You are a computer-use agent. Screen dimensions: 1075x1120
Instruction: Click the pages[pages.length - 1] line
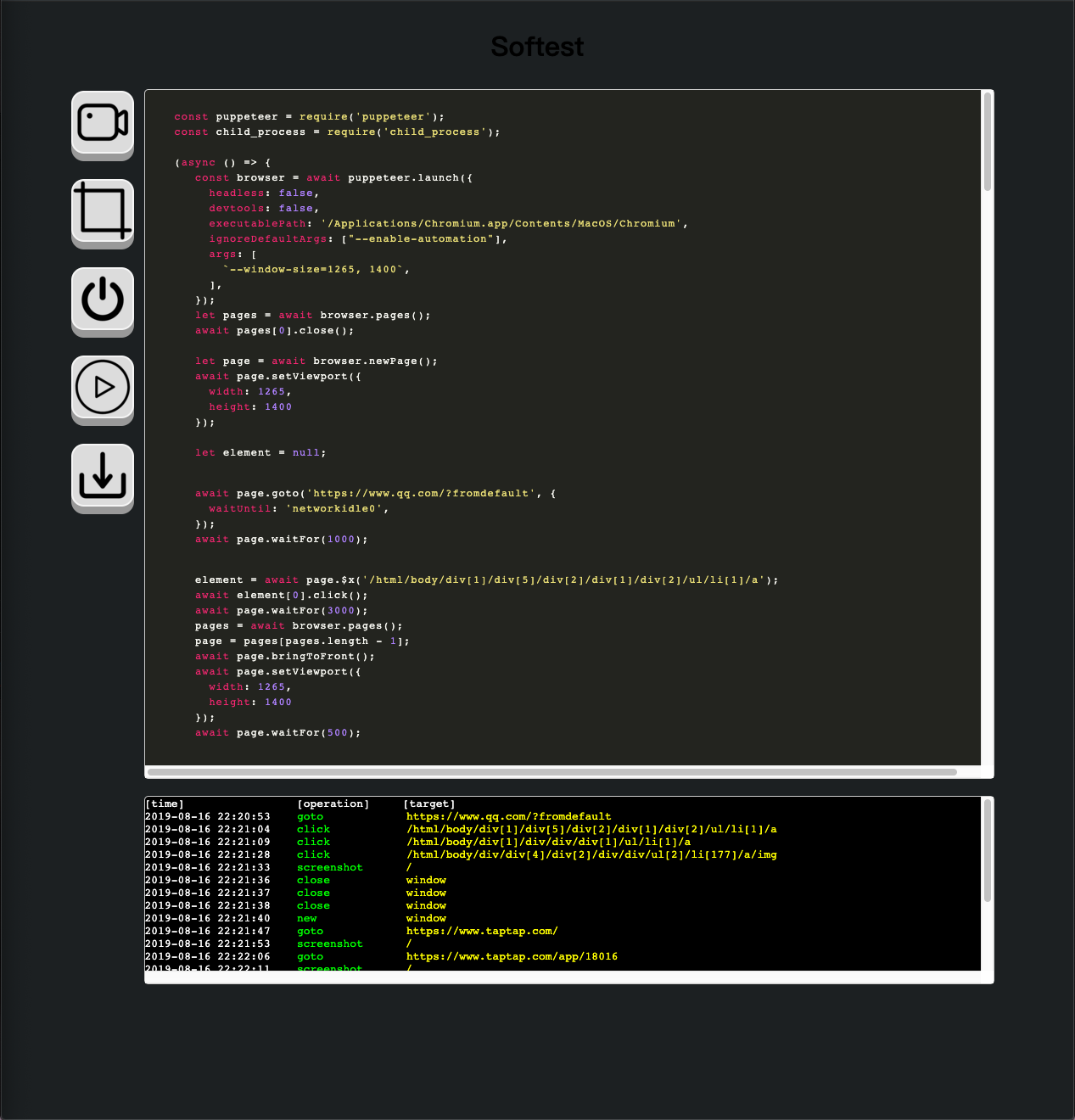(x=303, y=641)
